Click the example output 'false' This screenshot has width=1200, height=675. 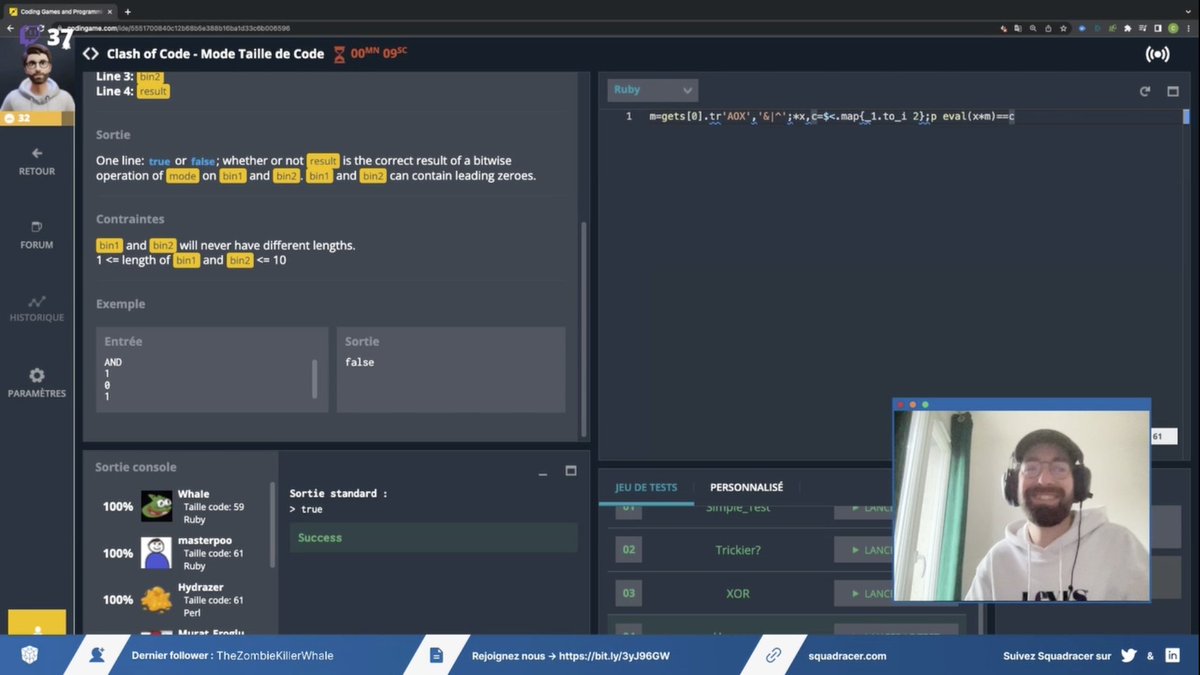pos(360,362)
